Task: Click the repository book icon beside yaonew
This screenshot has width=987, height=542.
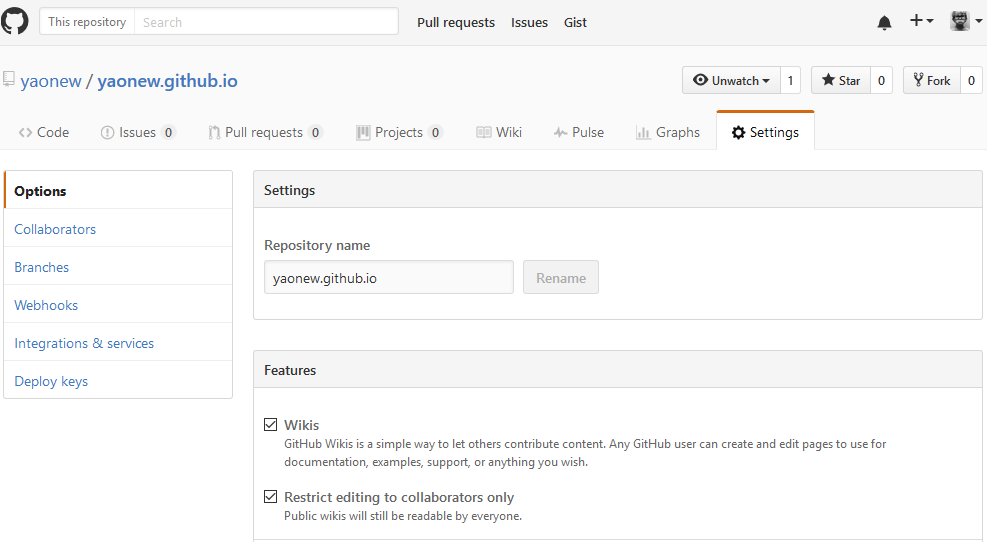Action: (9, 80)
